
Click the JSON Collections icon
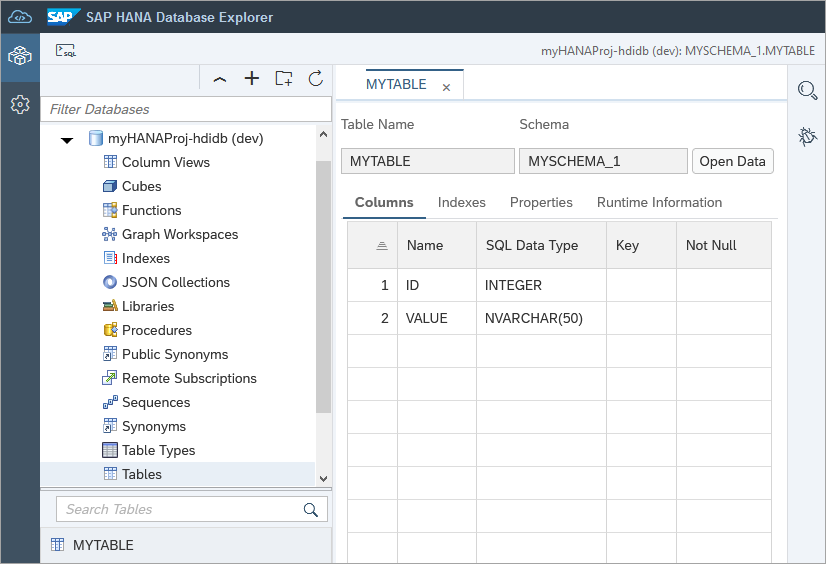coord(110,282)
